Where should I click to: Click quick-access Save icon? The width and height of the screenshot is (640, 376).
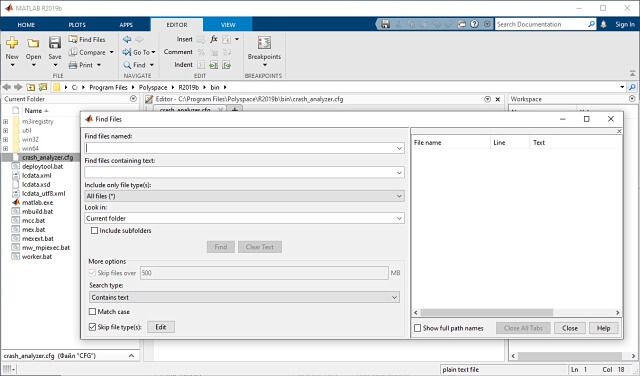click(385, 24)
